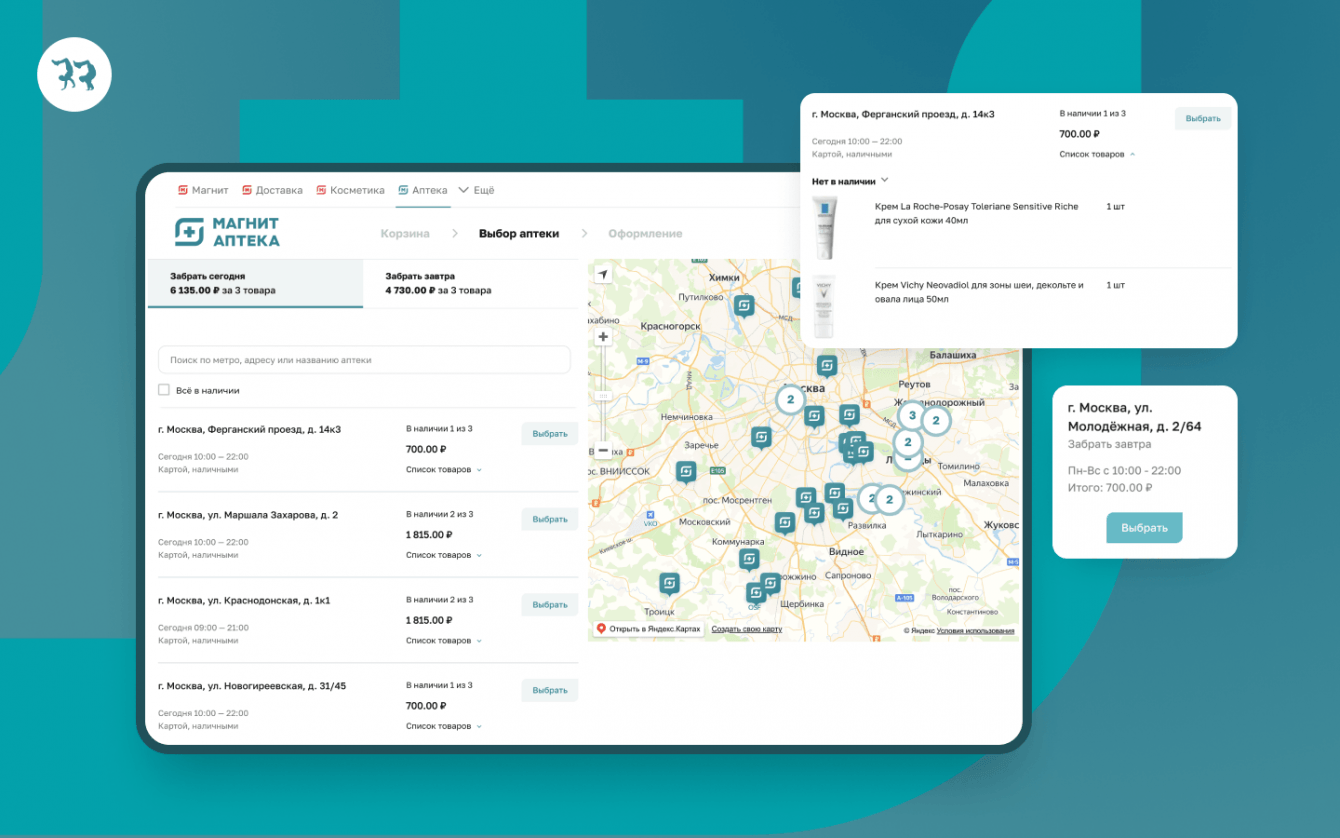Click the map zoom slider handle
The height and width of the screenshot is (838, 1340).
pos(603,397)
